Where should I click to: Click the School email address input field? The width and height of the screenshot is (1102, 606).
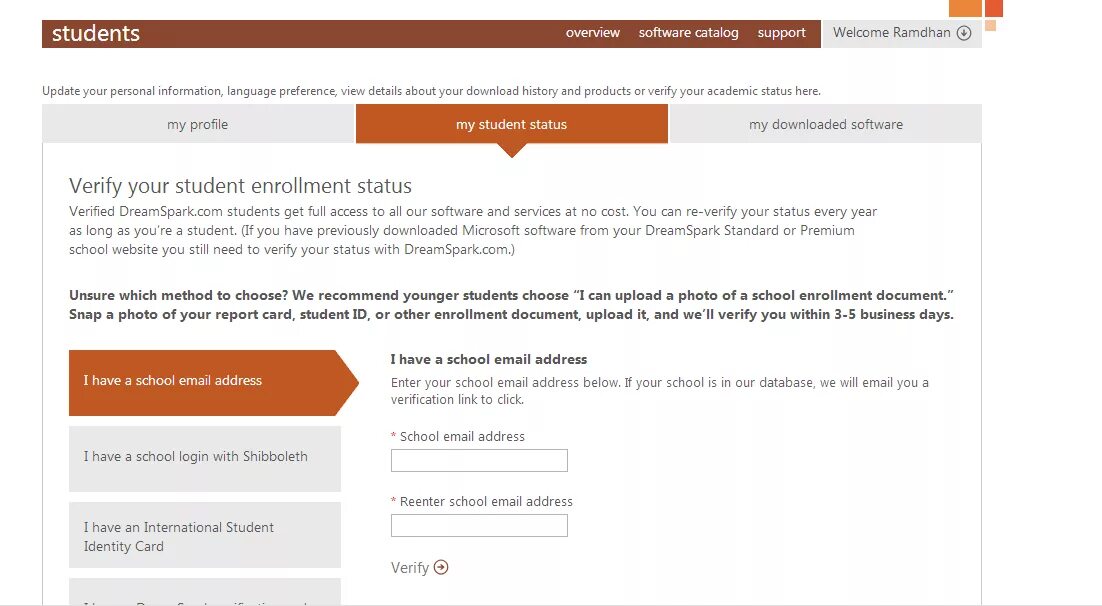click(479, 461)
